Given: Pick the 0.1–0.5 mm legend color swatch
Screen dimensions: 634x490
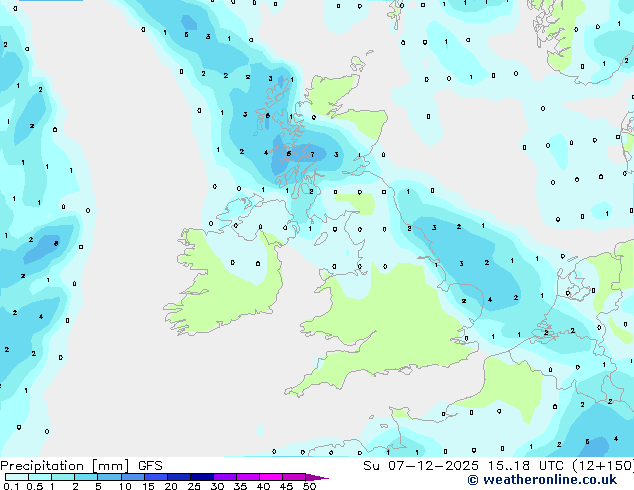Looking at the screenshot, I should pos(17,477).
